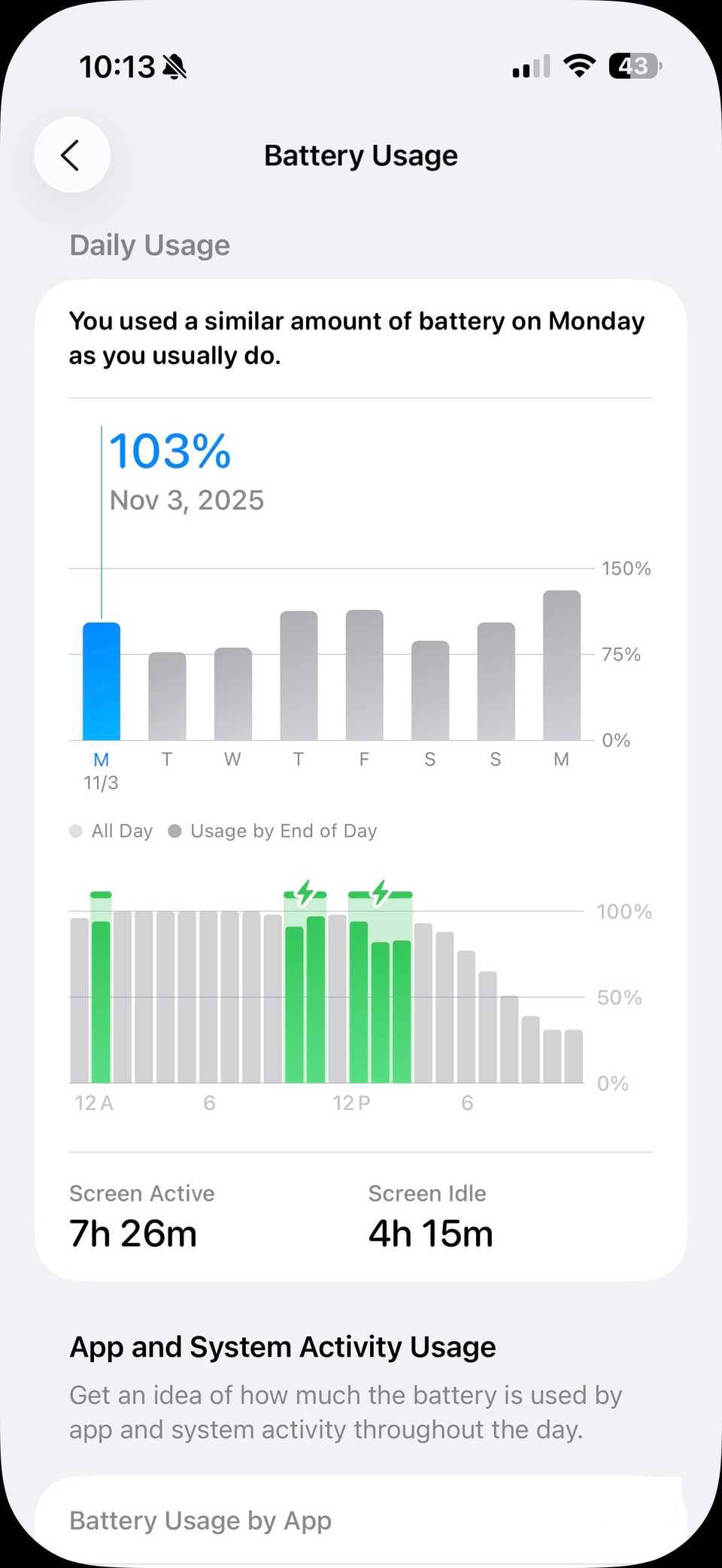Screen dimensions: 722x1568
Task: Tap the 12 A green charging hour bar
Action: click(x=101, y=1000)
